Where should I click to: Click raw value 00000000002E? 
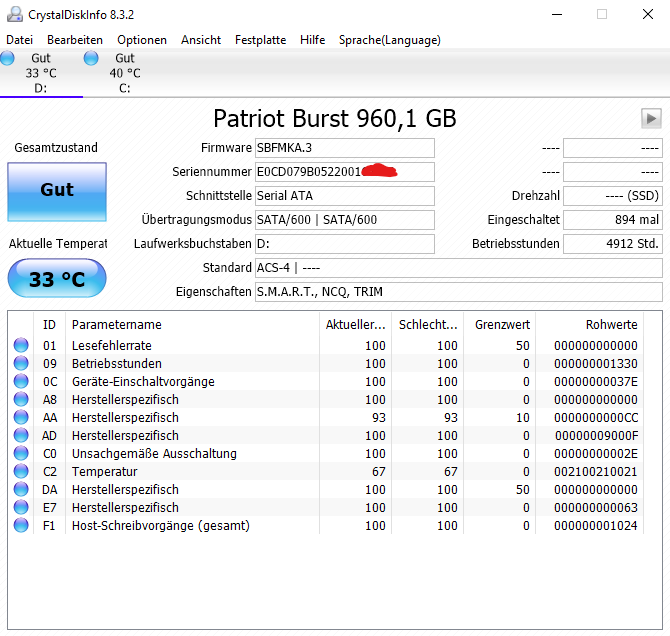(x=596, y=453)
